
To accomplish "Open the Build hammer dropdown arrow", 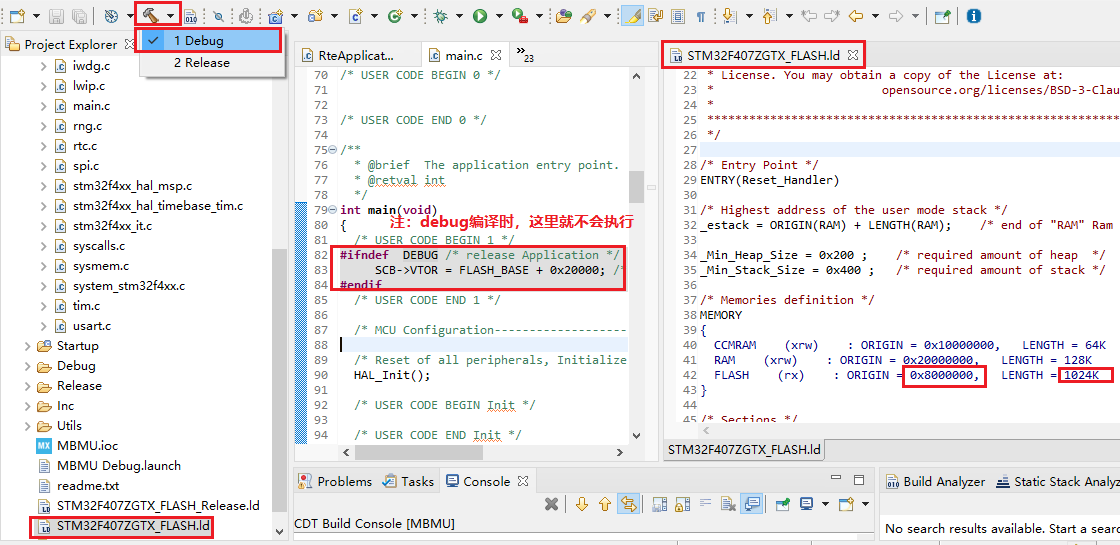I will pyautogui.click(x=170, y=16).
